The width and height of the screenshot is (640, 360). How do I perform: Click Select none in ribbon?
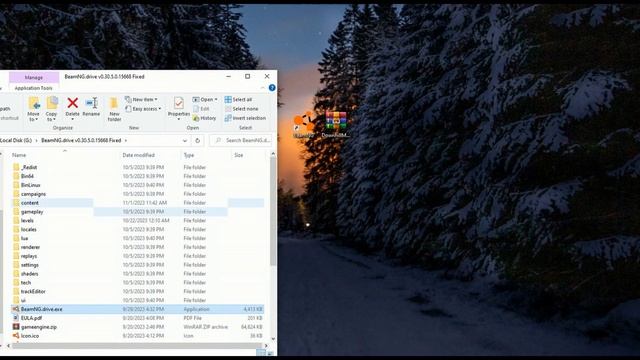(x=241, y=109)
